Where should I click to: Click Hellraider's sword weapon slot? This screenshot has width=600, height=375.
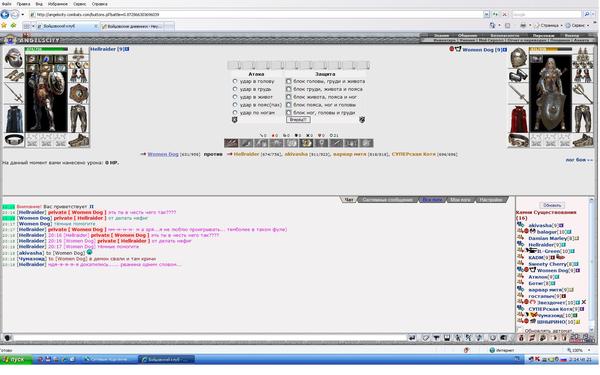[x=14, y=93]
